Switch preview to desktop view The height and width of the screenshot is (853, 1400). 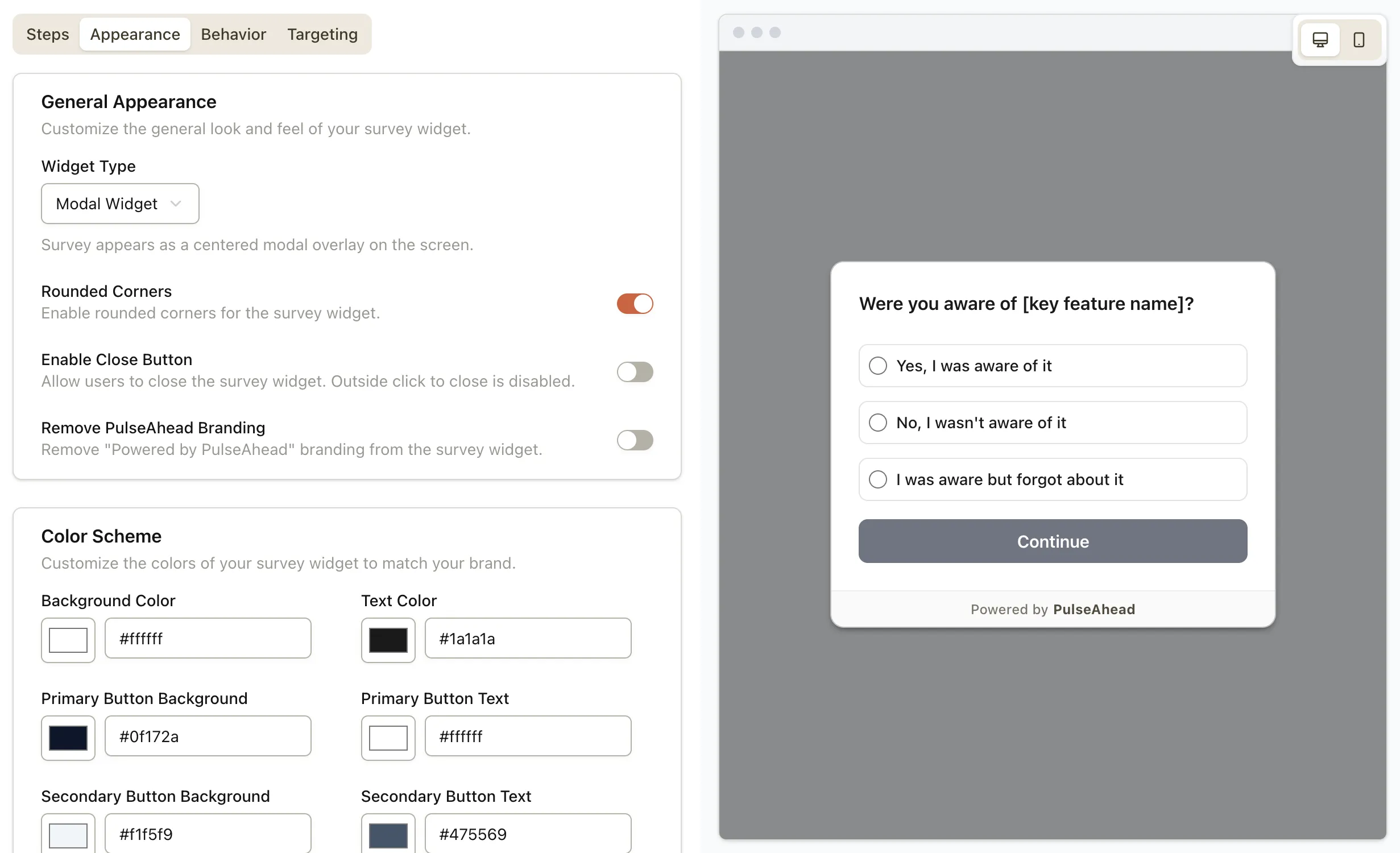[x=1319, y=39]
